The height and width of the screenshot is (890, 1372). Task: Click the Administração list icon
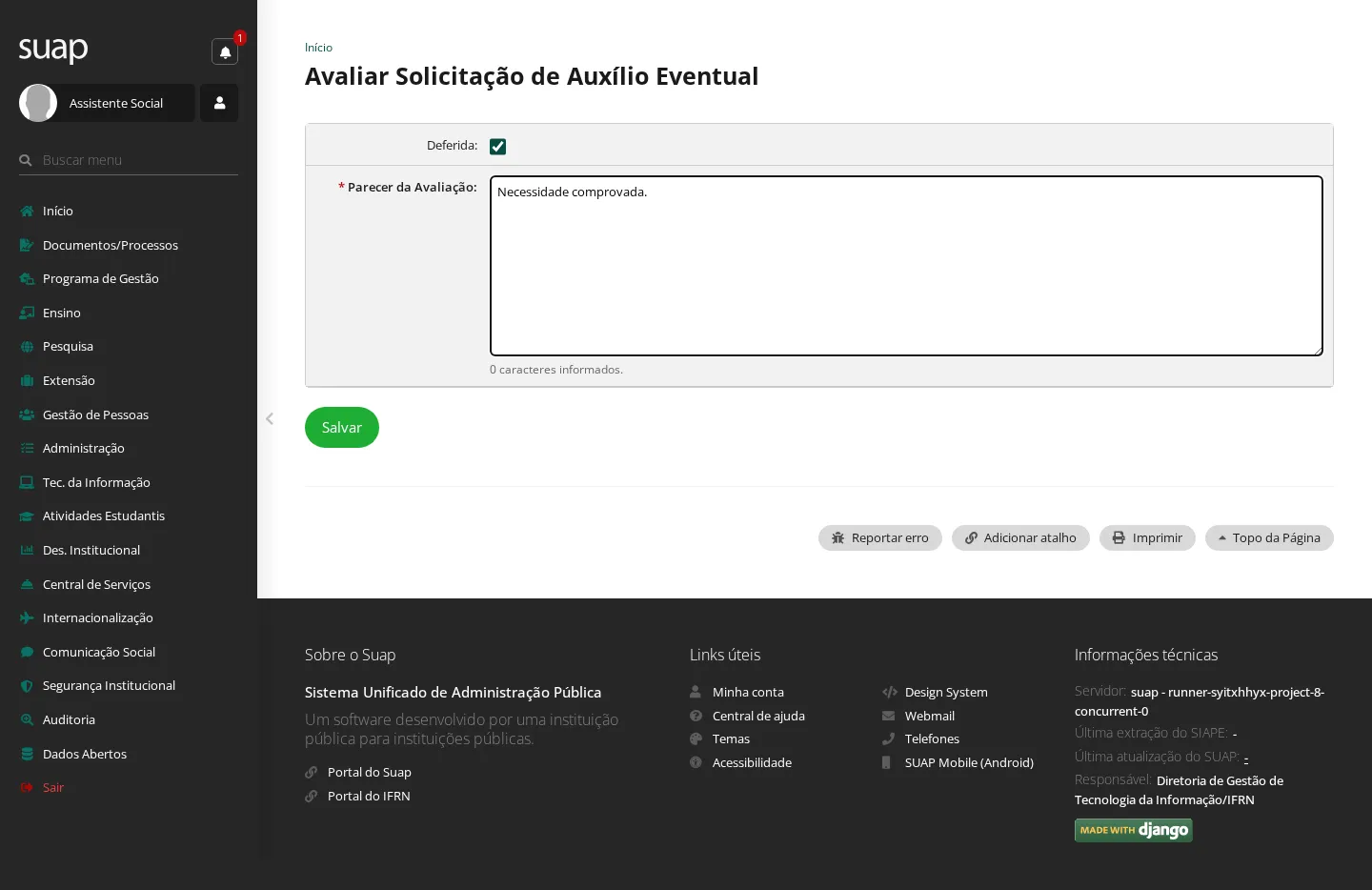coord(27,448)
